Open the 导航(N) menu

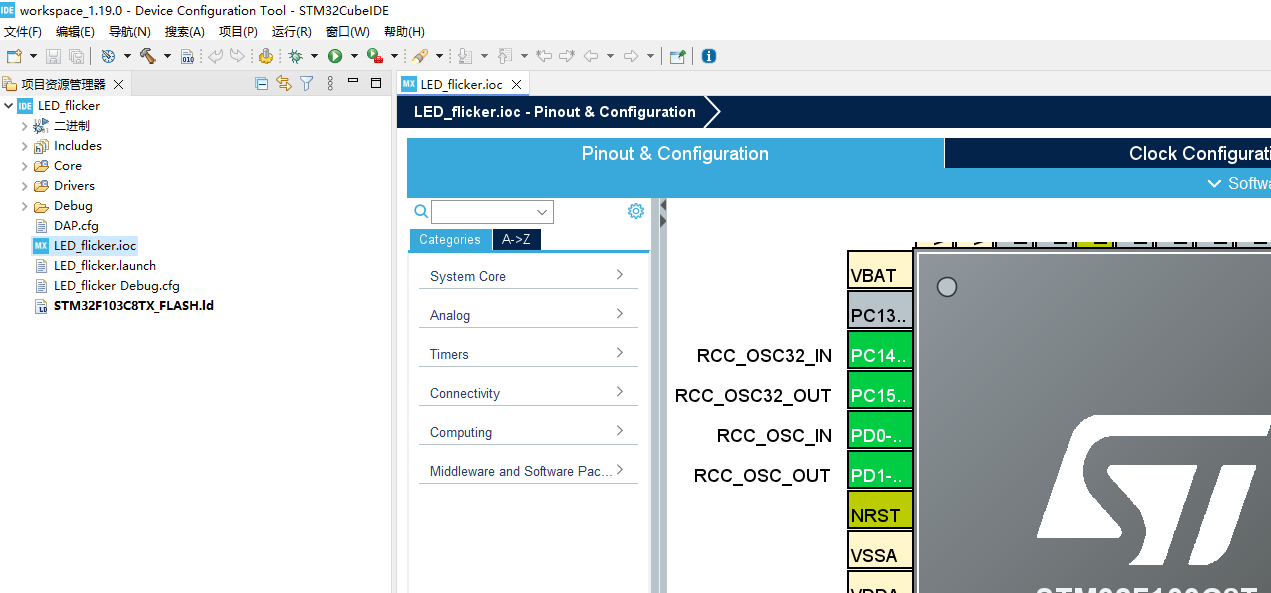coord(129,32)
